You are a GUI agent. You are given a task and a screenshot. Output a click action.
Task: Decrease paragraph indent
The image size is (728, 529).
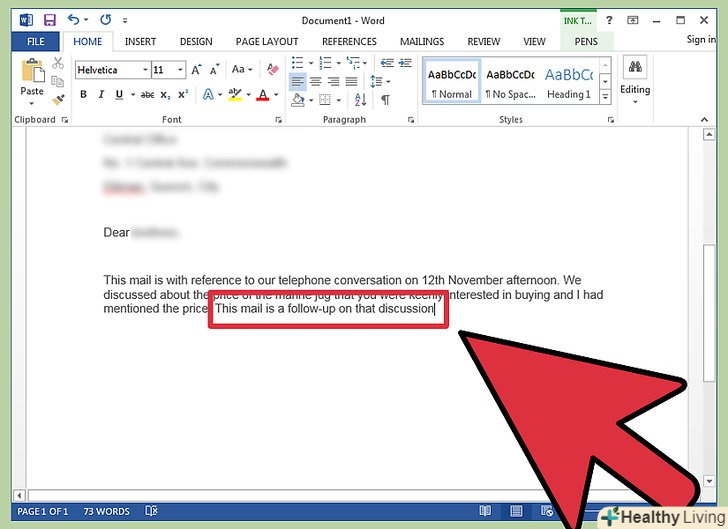tap(387, 63)
